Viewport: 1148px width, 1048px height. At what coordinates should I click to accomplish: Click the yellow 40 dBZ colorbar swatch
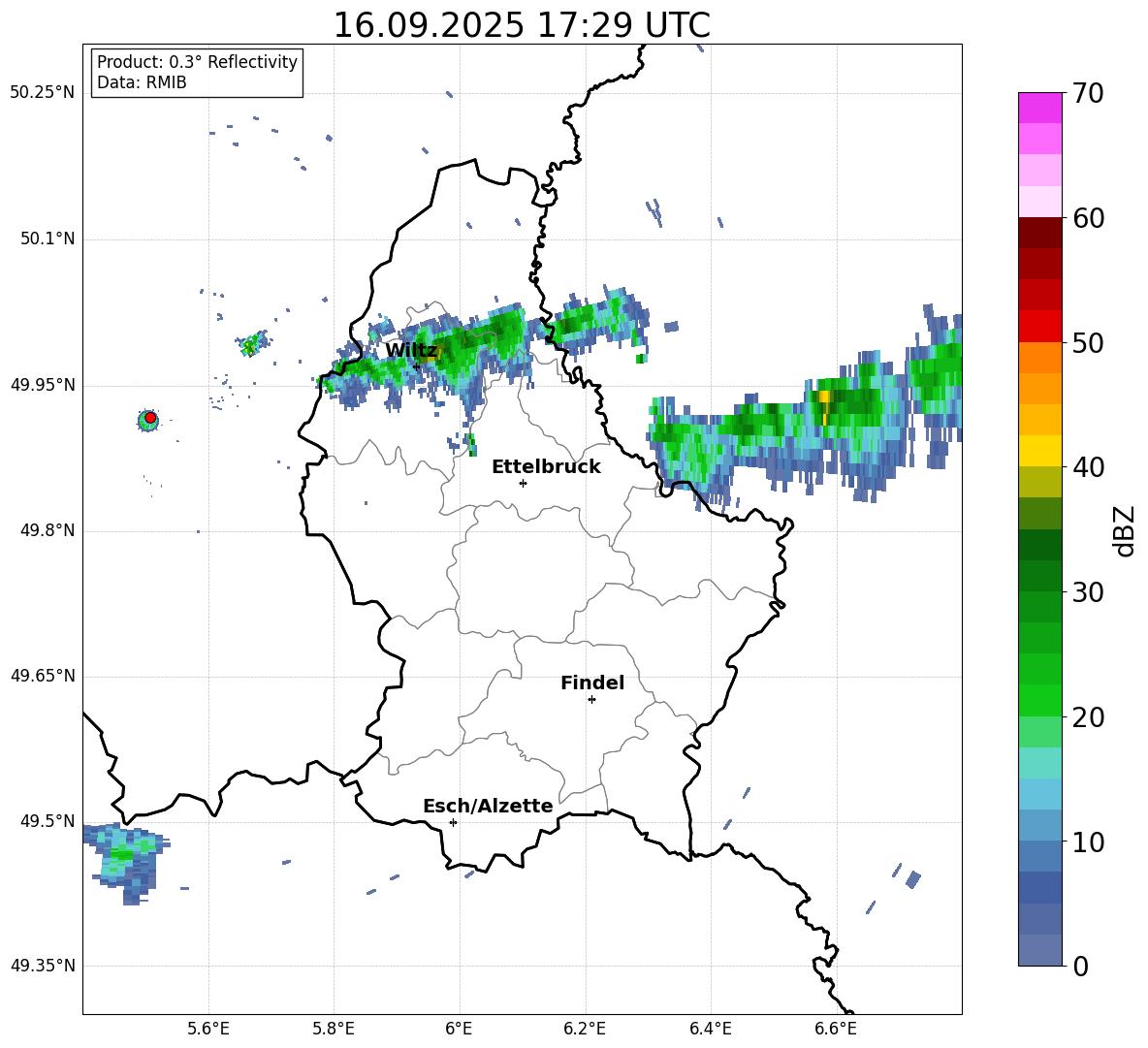(x=1039, y=452)
